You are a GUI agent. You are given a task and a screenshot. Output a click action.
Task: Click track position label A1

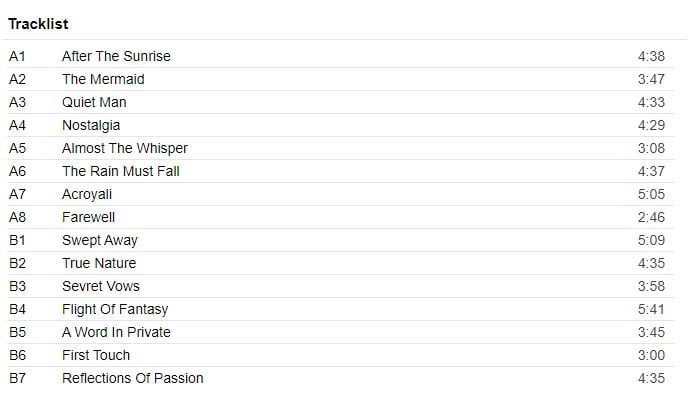tap(17, 56)
